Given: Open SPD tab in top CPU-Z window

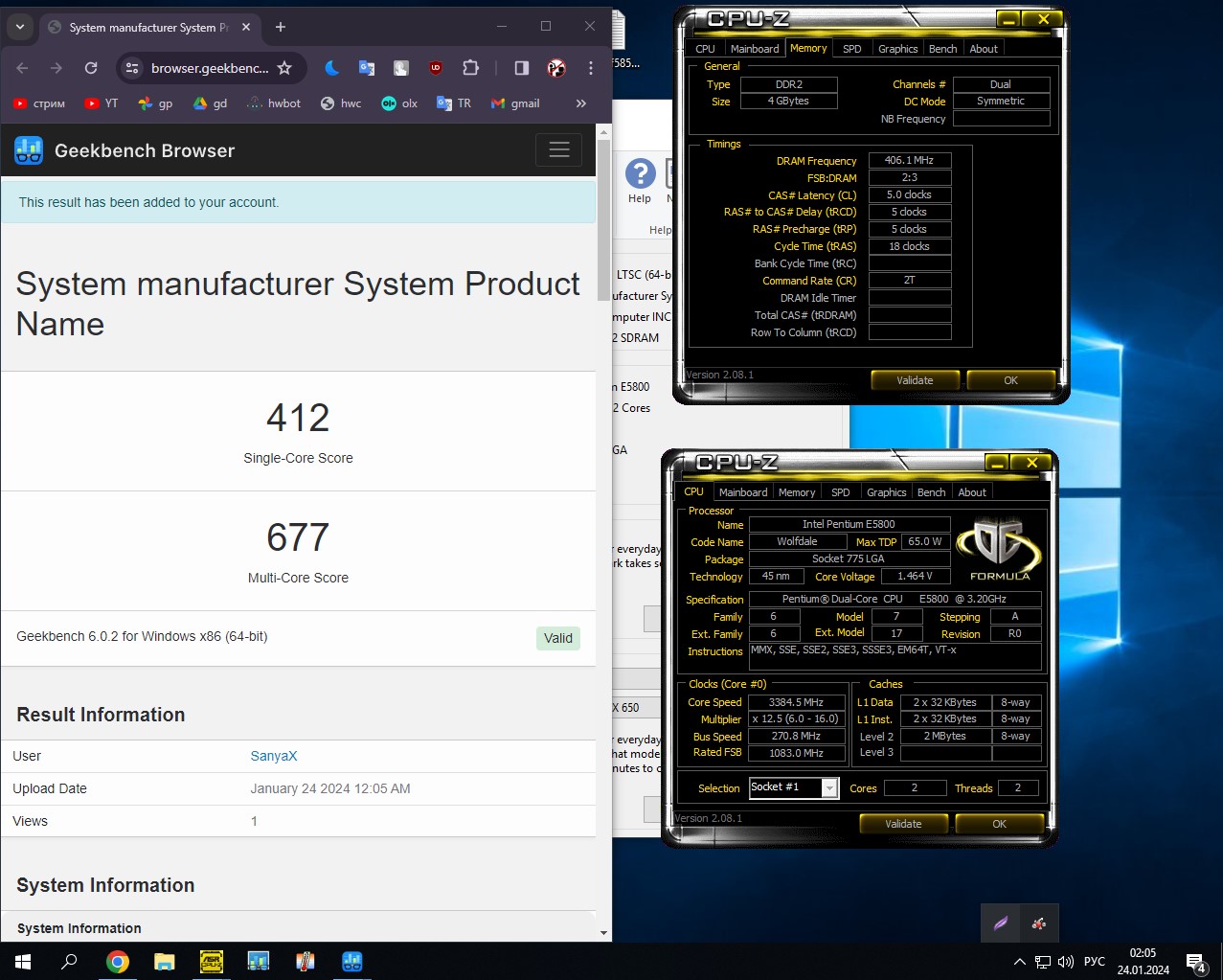Looking at the screenshot, I should [852, 49].
